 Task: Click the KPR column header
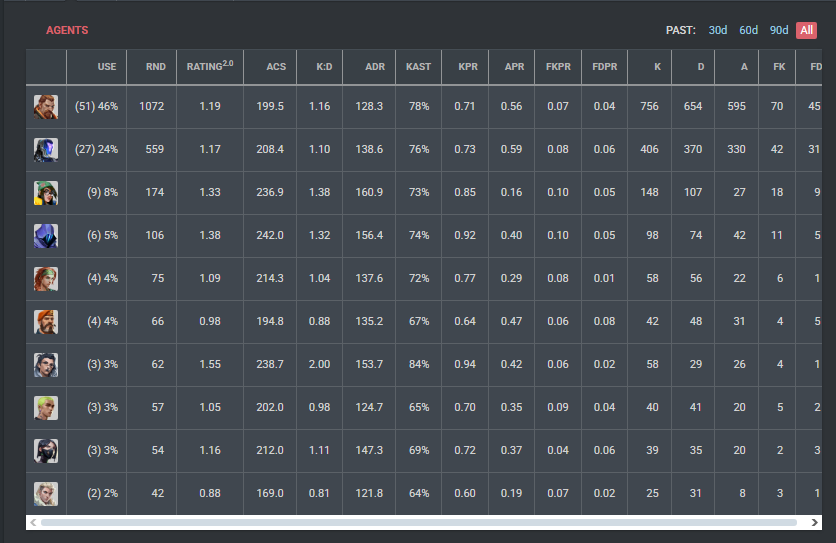pyautogui.click(x=465, y=67)
